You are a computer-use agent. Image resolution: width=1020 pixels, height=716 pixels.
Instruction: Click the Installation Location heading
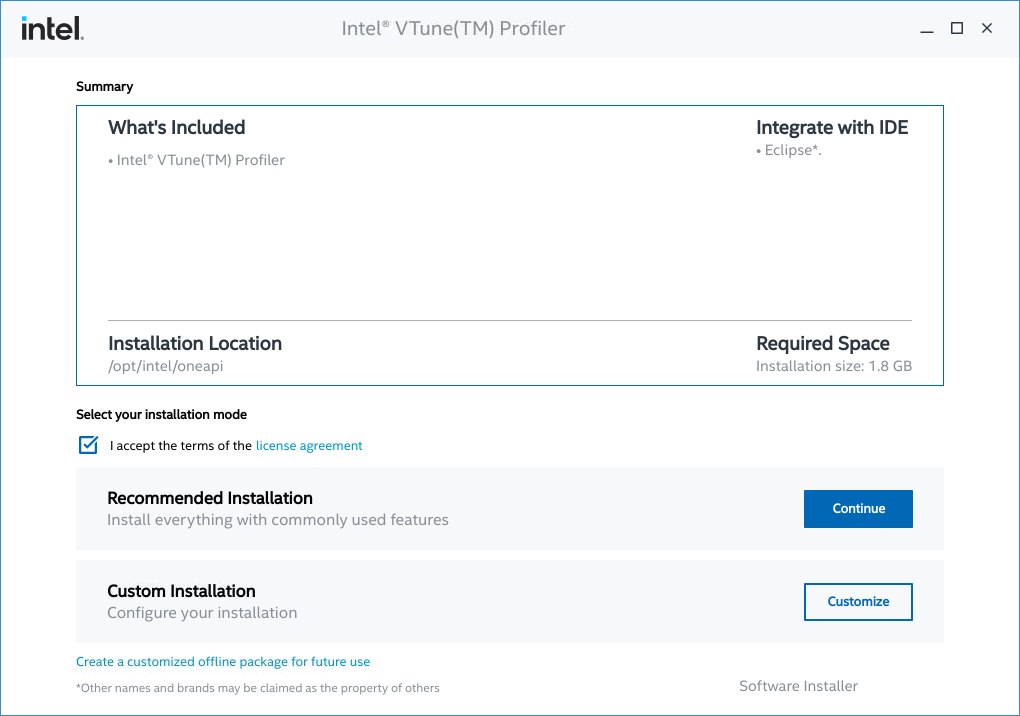click(x=195, y=344)
